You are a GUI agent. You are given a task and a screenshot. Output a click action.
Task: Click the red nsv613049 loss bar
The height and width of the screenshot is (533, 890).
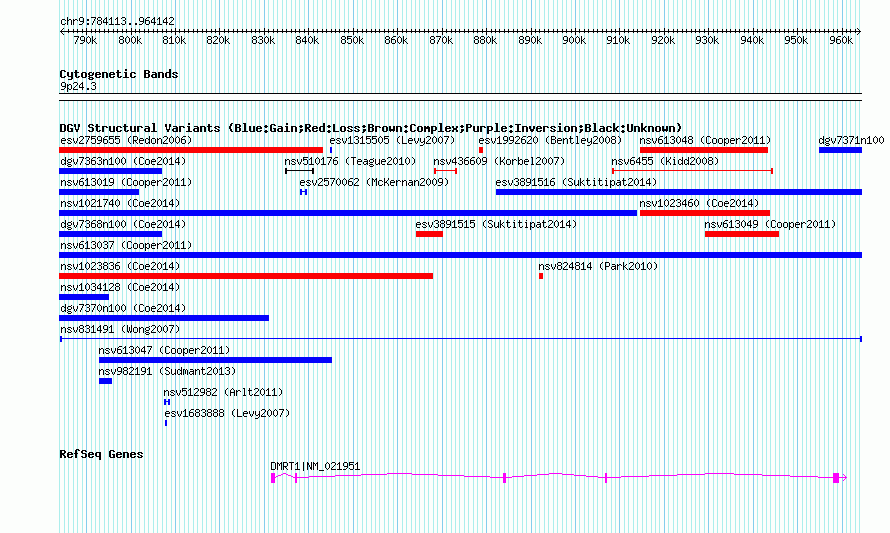(742, 234)
